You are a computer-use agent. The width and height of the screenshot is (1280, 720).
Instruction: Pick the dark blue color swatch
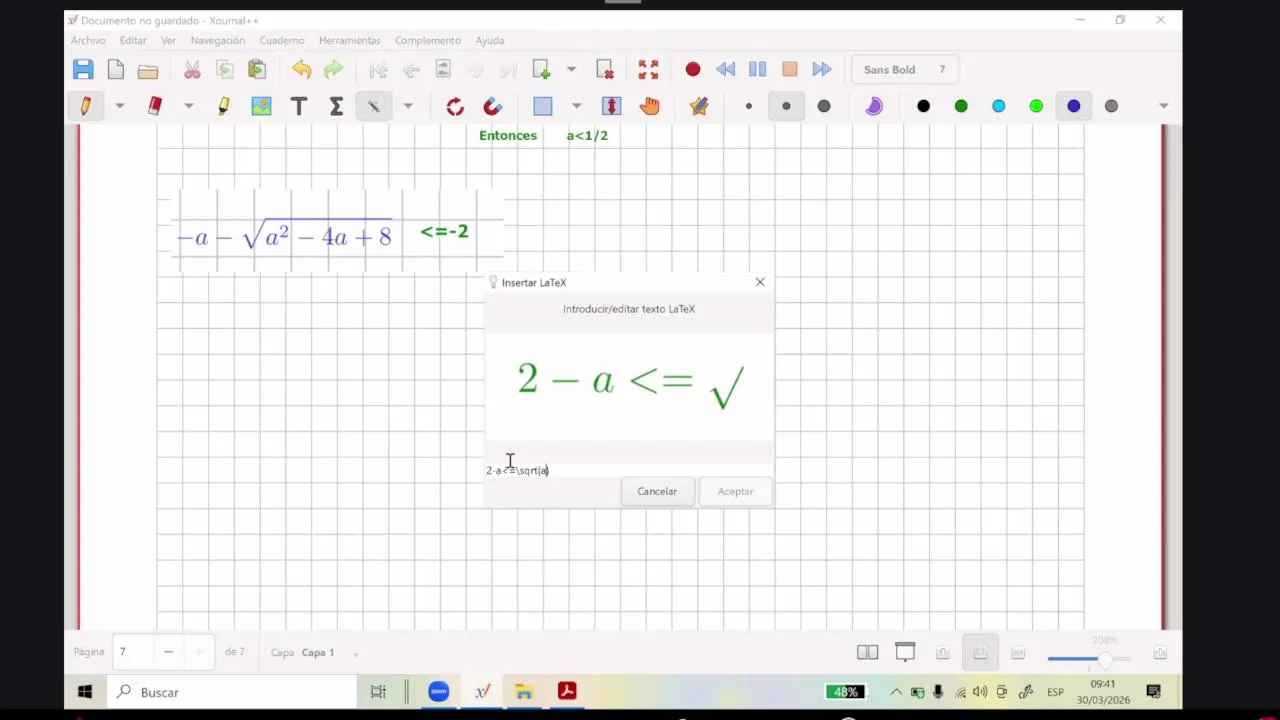[x=1074, y=106]
